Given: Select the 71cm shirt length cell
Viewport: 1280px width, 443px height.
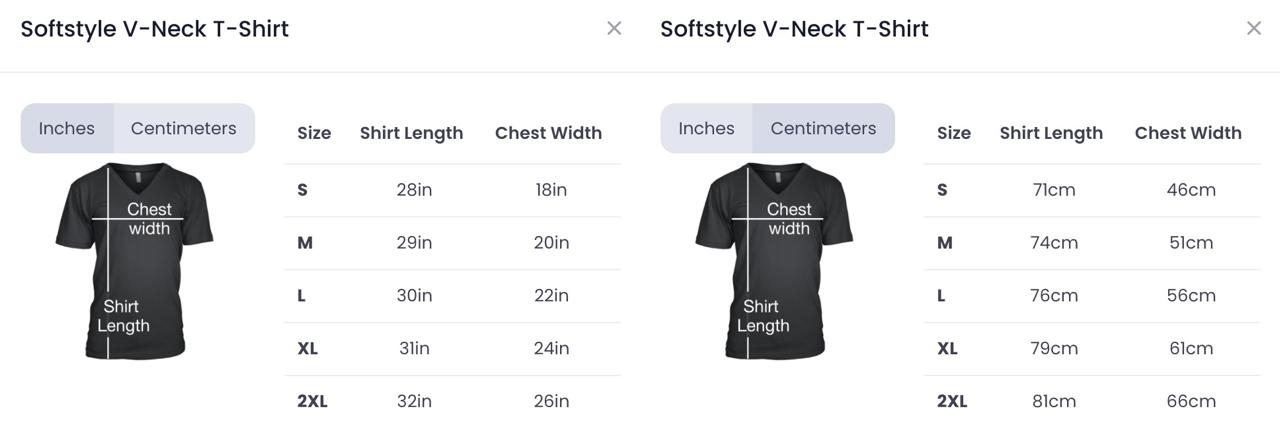Looking at the screenshot, I should (x=1054, y=190).
